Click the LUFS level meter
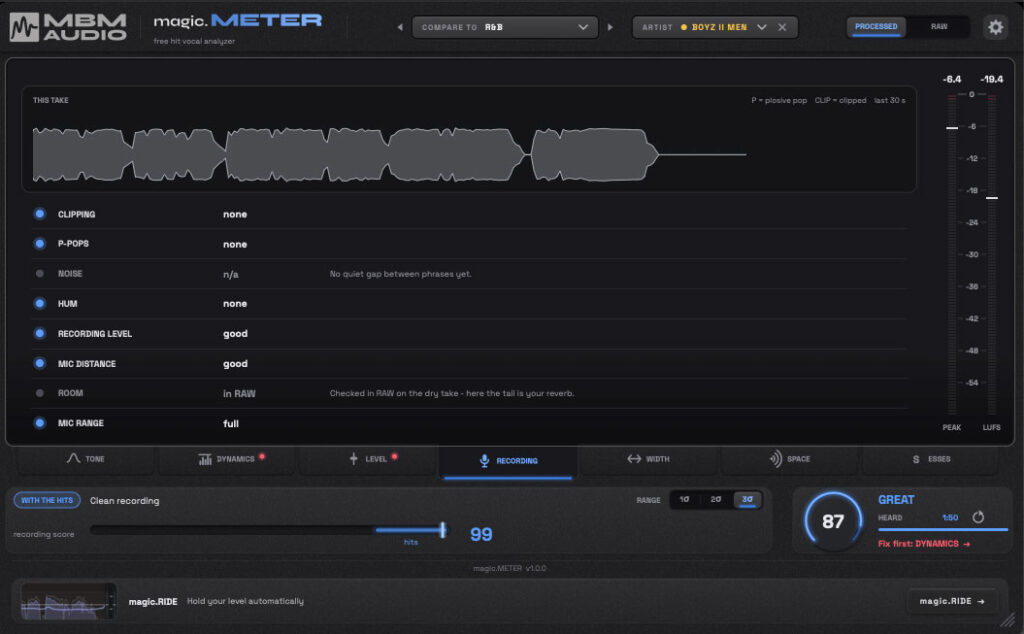The image size is (1024, 634). click(x=991, y=255)
